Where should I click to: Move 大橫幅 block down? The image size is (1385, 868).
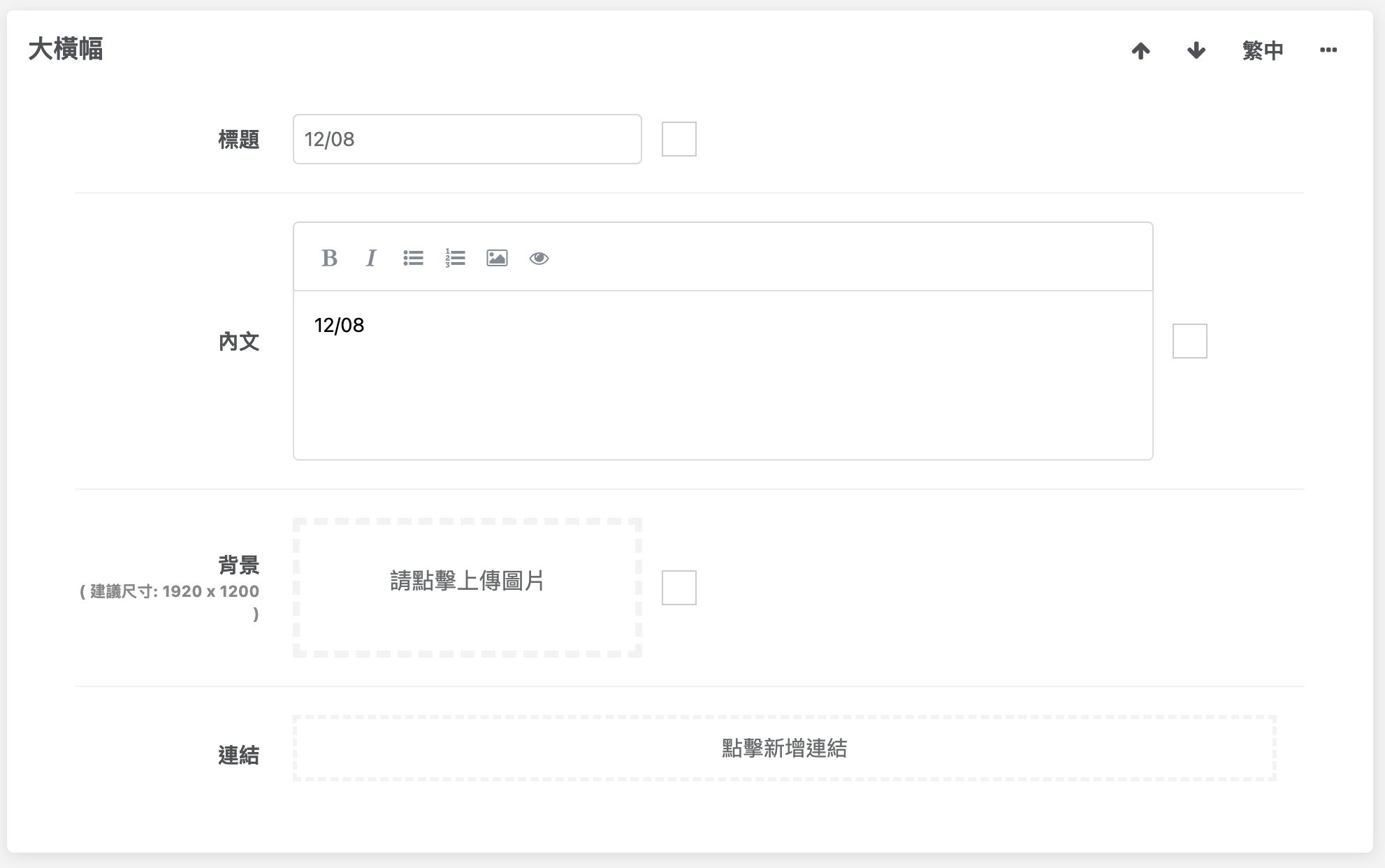[x=1196, y=50]
